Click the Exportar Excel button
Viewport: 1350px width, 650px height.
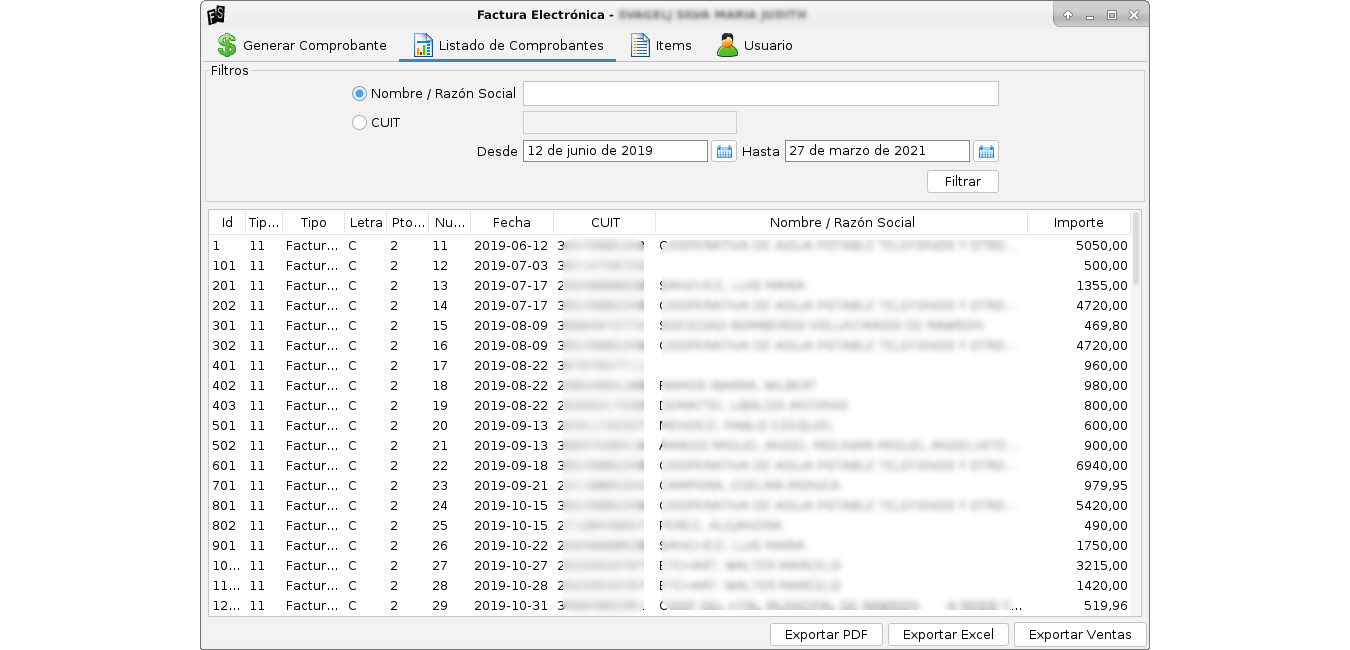coord(948,635)
